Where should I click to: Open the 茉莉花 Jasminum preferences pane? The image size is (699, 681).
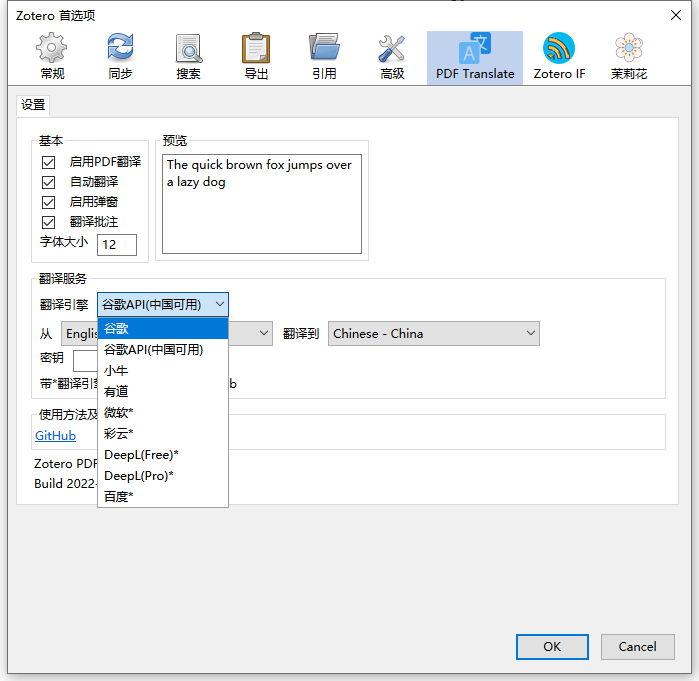tap(629, 57)
